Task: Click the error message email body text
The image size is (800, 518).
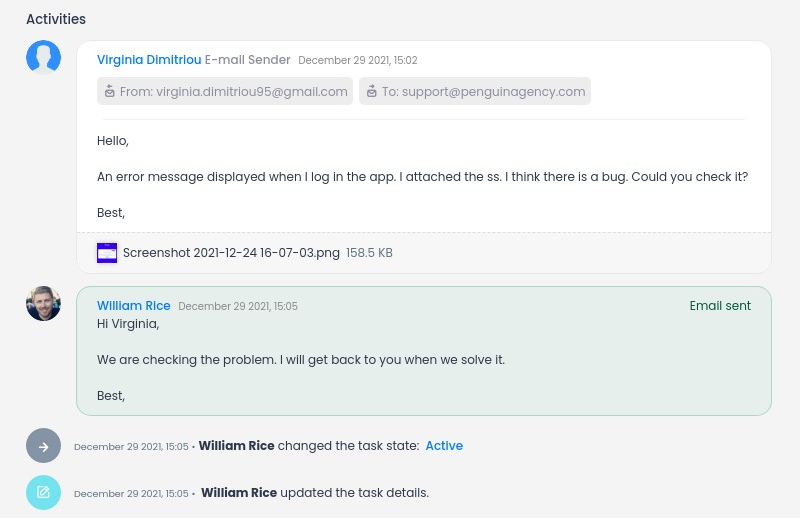Action: [422, 177]
